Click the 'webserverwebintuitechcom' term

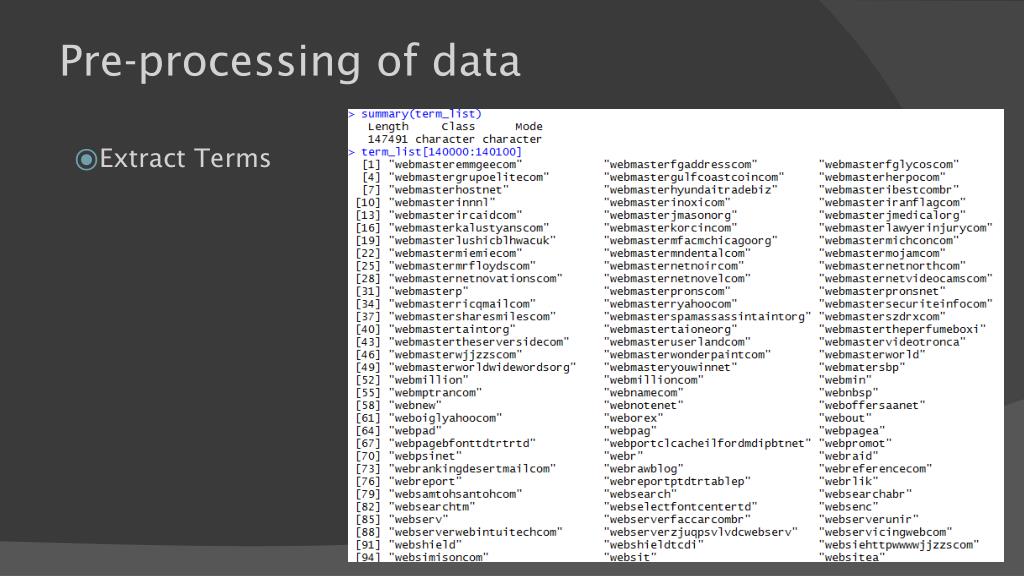[x=475, y=532]
